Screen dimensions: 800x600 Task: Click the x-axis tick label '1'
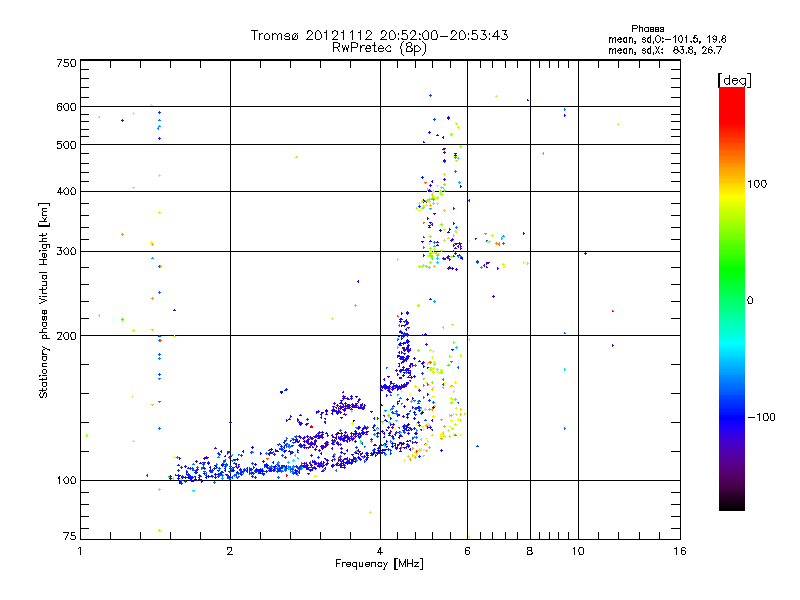point(80,551)
